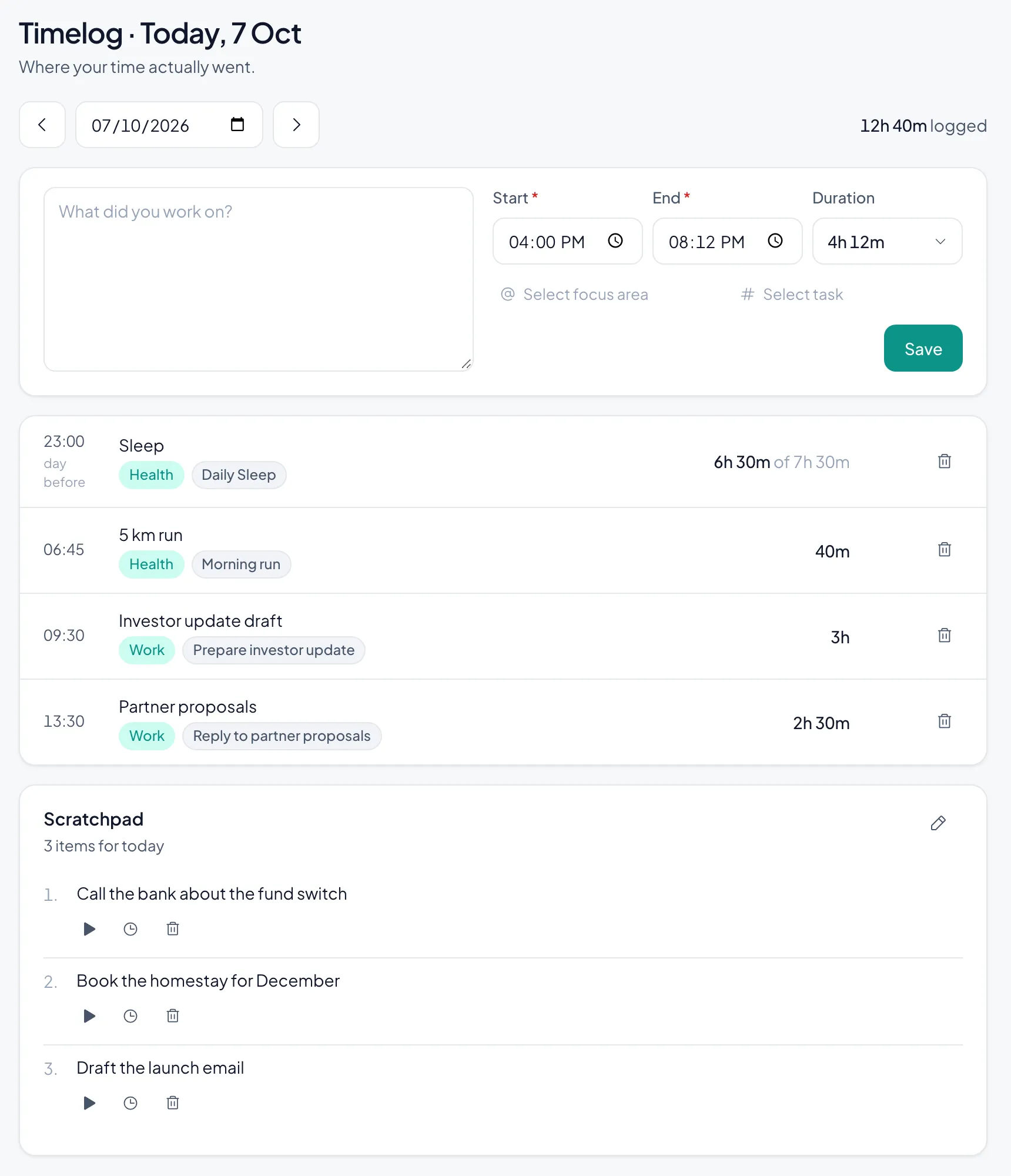Click the 07/10/2026 date field
Viewport: 1011px width, 1176px height.
169,125
